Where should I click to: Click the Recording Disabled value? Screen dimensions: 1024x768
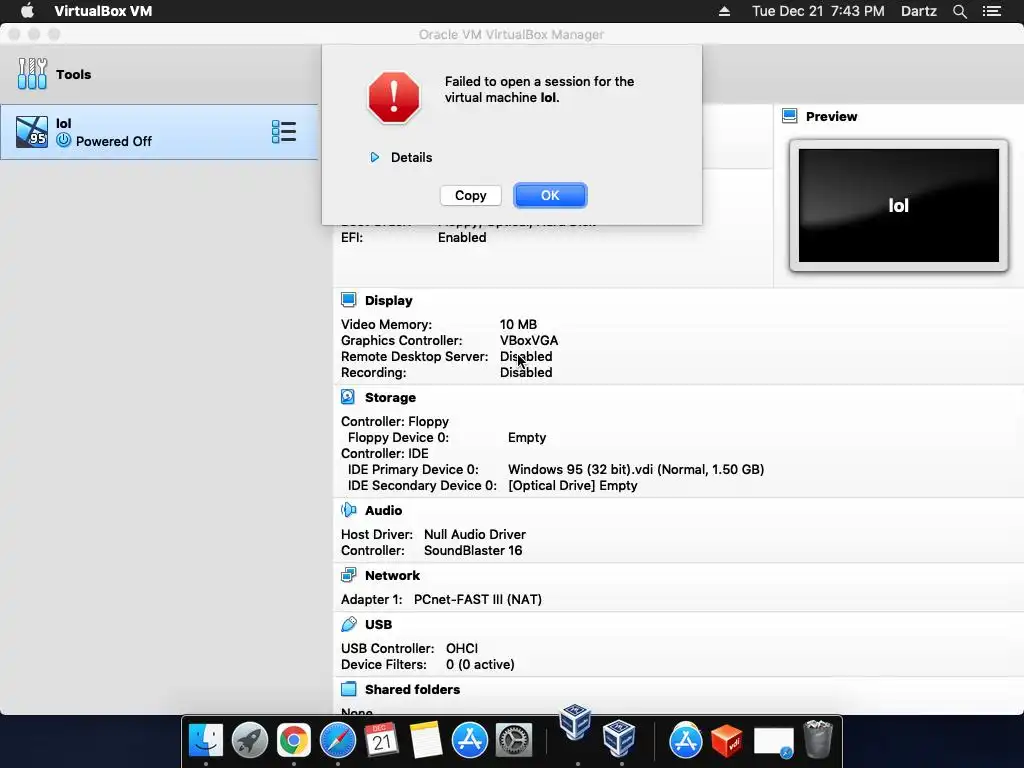click(x=526, y=372)
